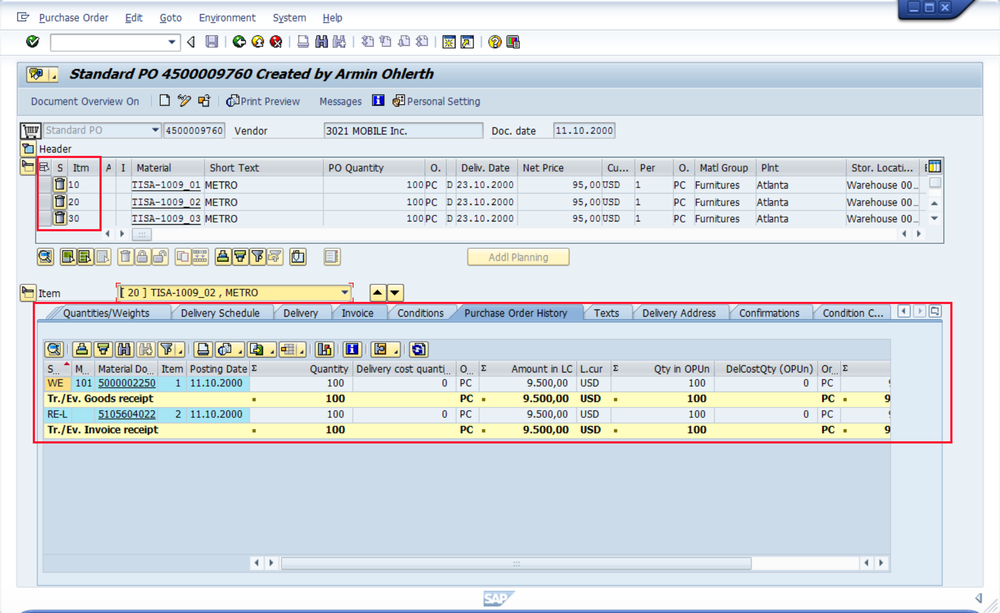Expand the Header section

point(28,149)
